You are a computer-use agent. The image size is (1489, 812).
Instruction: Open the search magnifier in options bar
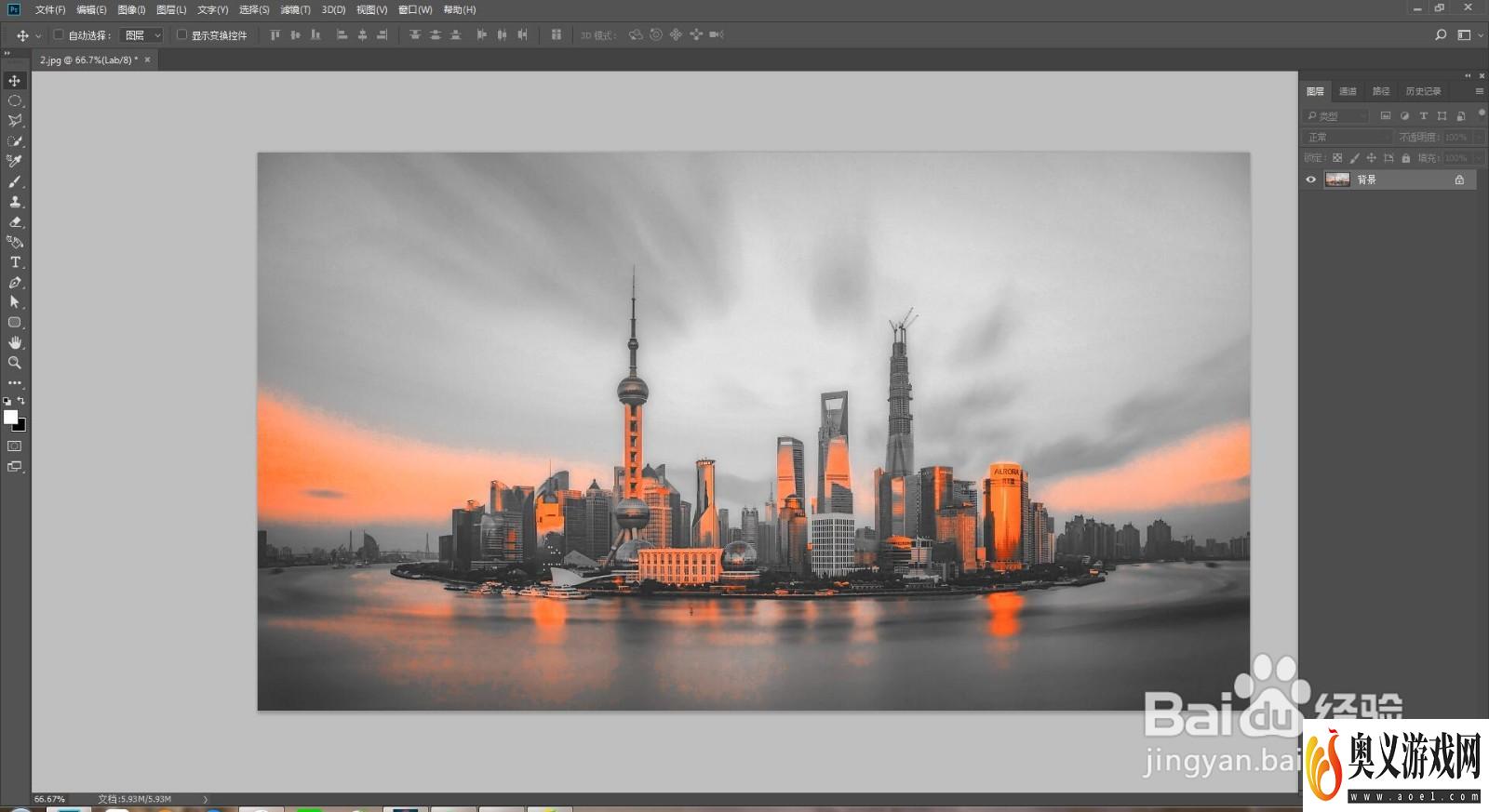click(1441, 34)
